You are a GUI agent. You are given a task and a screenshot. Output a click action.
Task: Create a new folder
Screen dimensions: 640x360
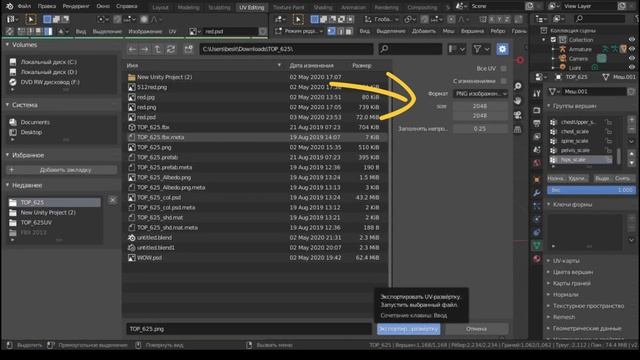point(188,49)
